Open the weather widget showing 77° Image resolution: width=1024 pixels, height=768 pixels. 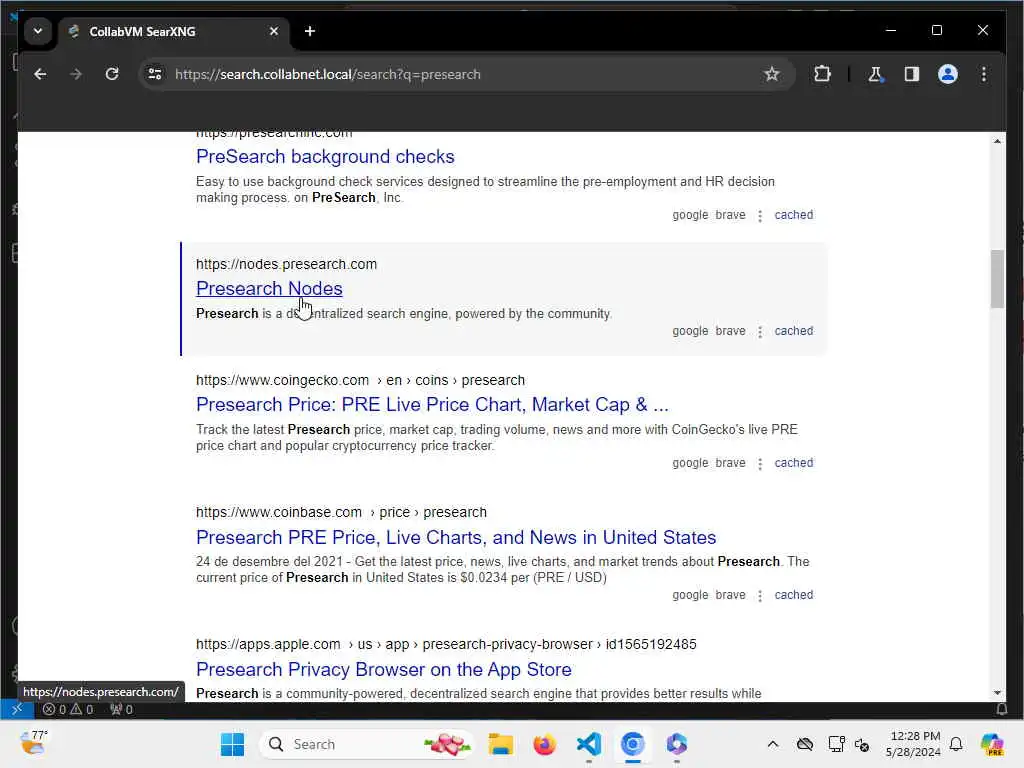coord(34,743)
